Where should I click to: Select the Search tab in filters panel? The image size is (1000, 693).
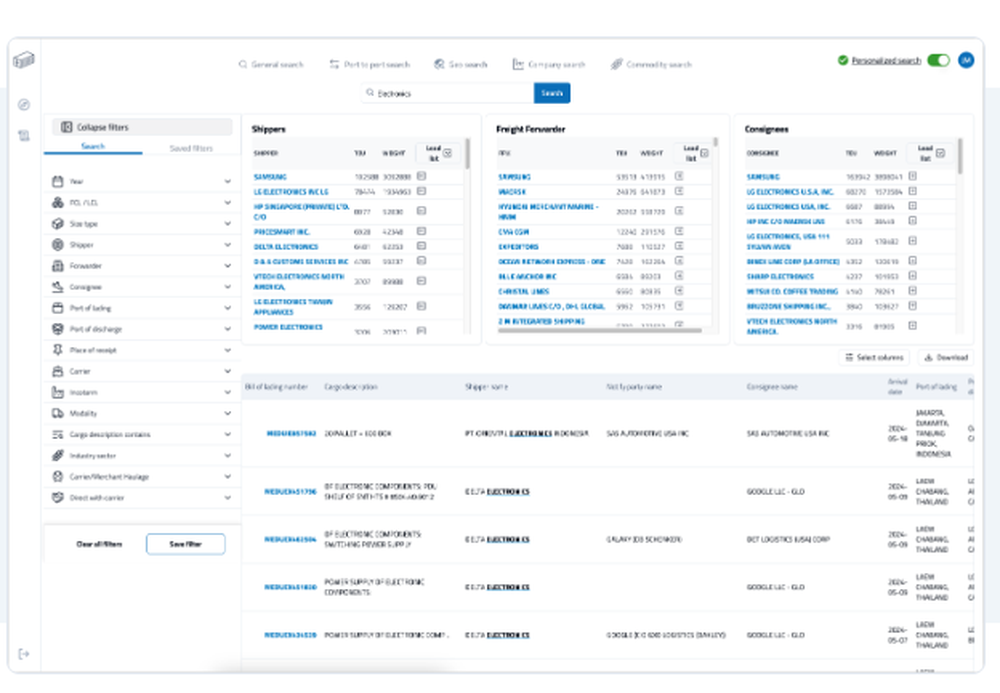pyautogui.click(x=93, y=147)
